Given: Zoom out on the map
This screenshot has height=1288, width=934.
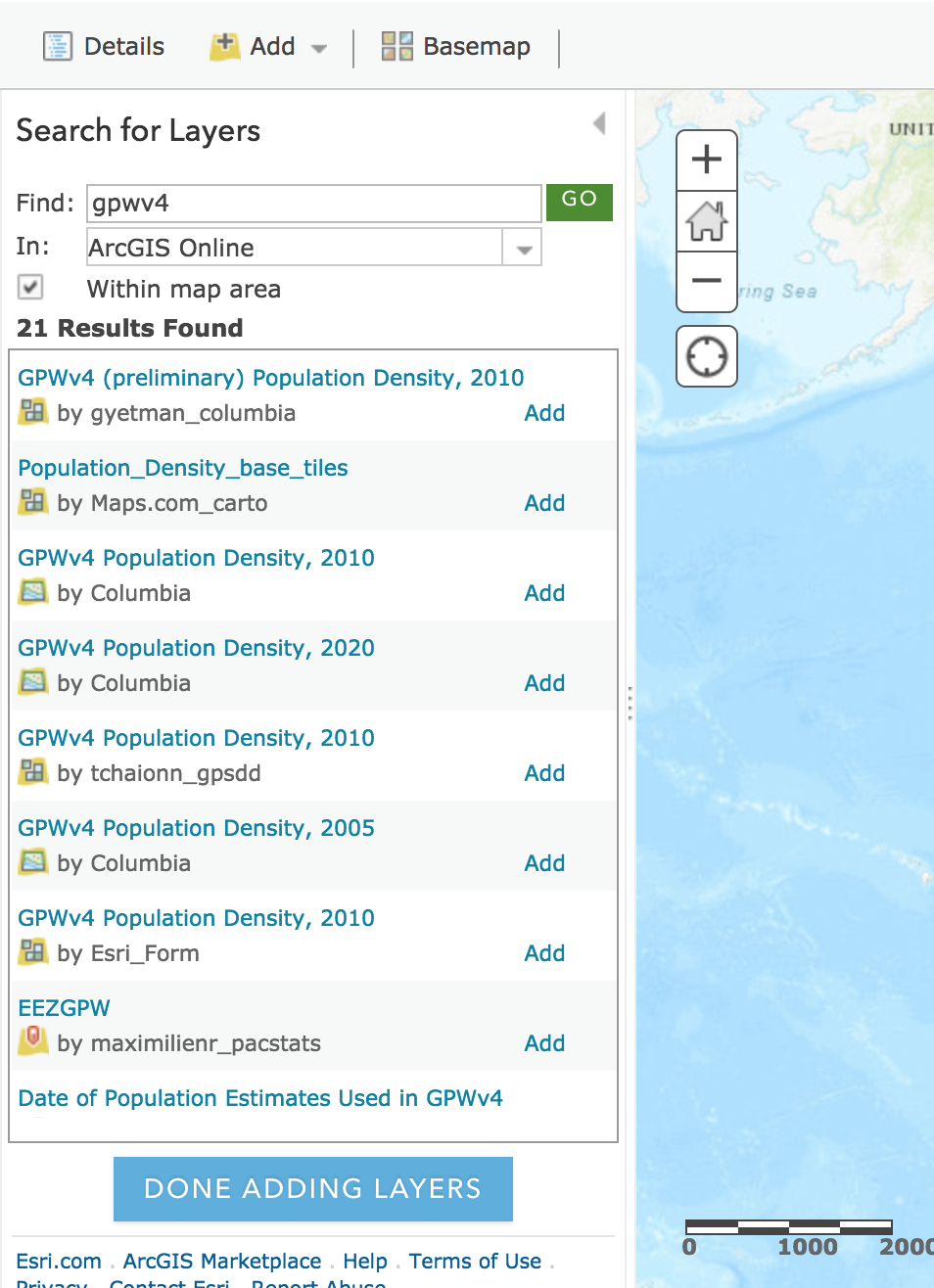Looking at the screenshot, I should pyautogui.click(x=707, y=281).
